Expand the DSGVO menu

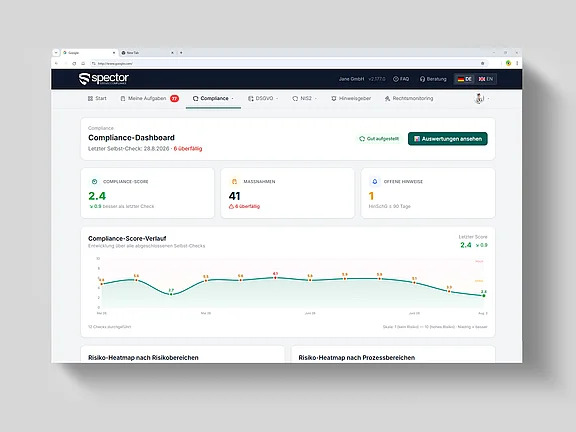[x=263, y=98]
